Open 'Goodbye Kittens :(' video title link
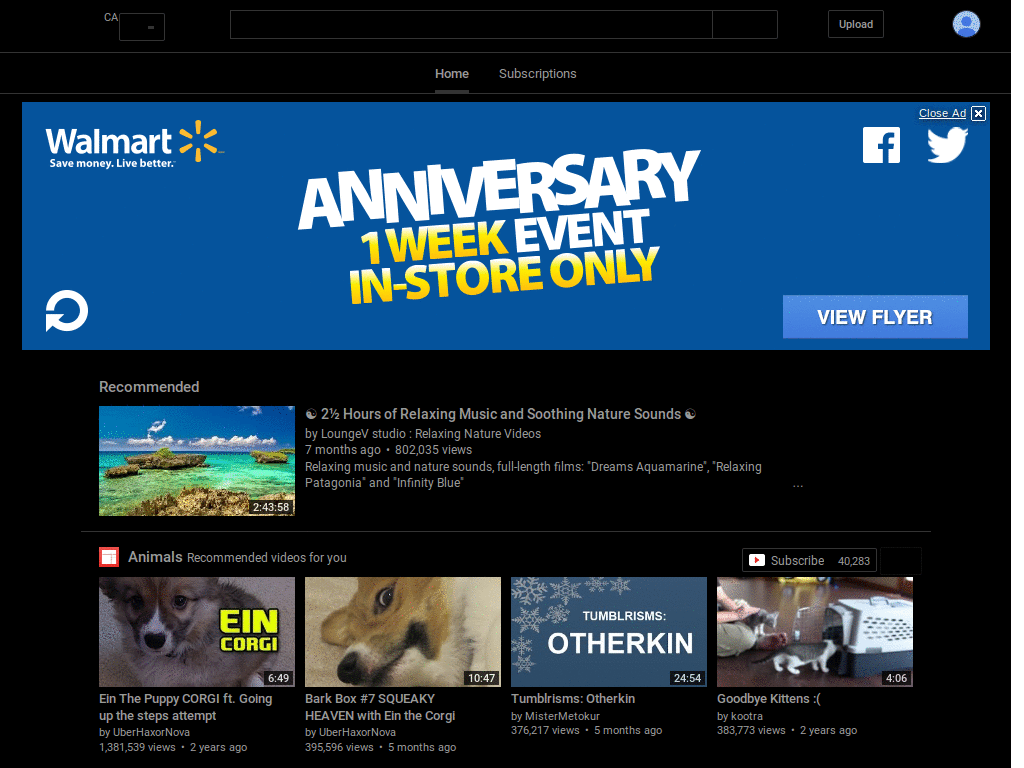1024x768 pixels. coord(768,699)
